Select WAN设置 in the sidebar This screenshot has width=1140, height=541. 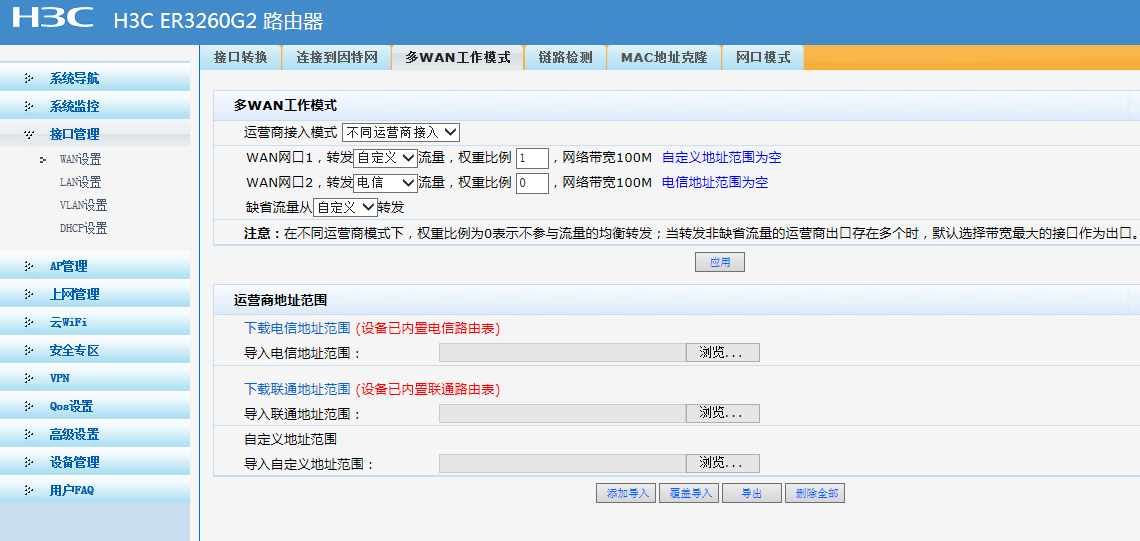tap(80, 160)
